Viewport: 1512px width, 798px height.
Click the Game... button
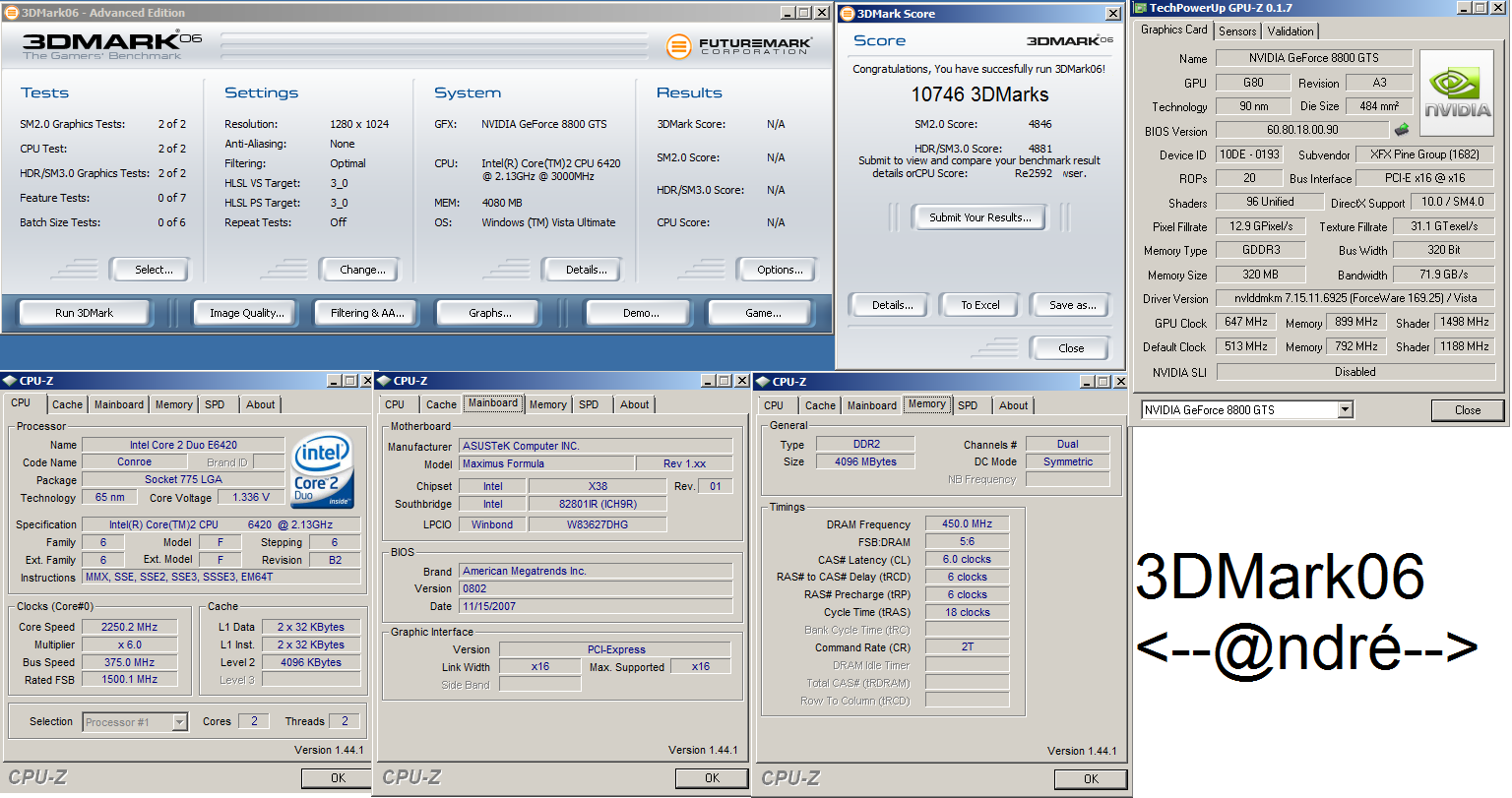coord(763,313)
